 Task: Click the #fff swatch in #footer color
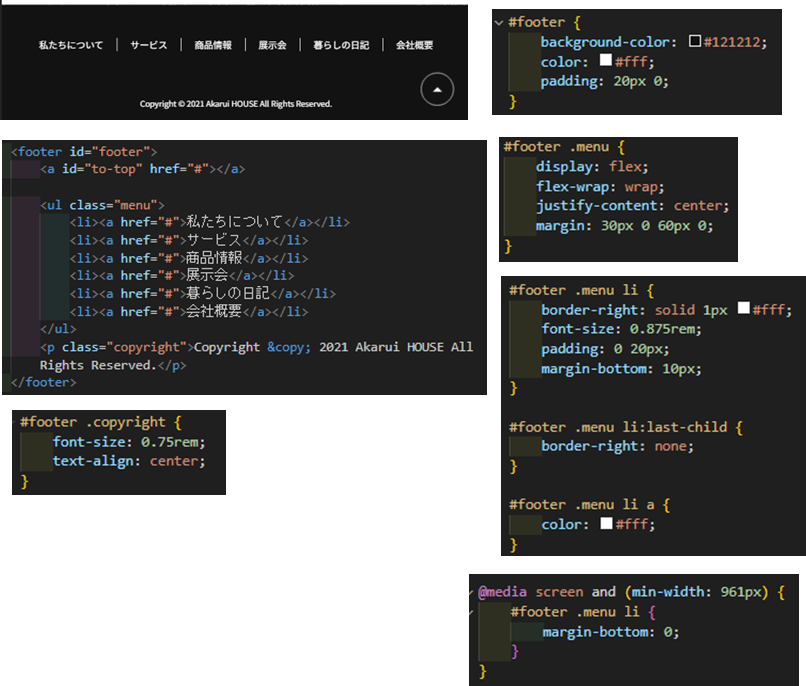pos(606,60)
